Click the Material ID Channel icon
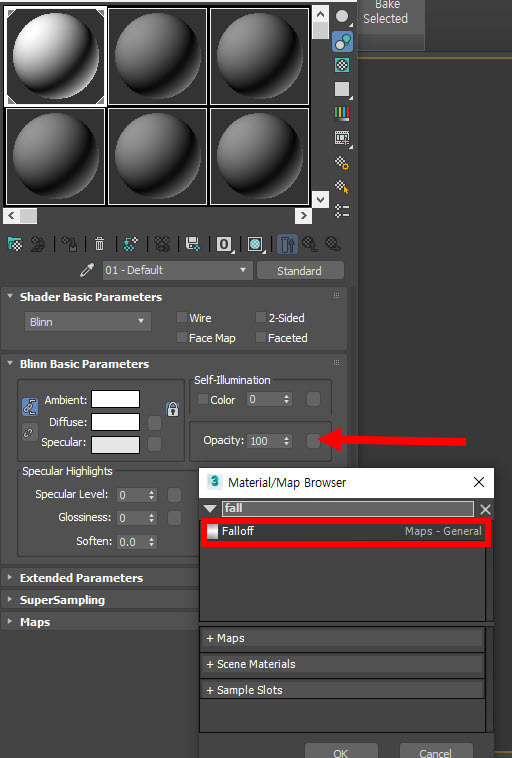 coord(224,244)
